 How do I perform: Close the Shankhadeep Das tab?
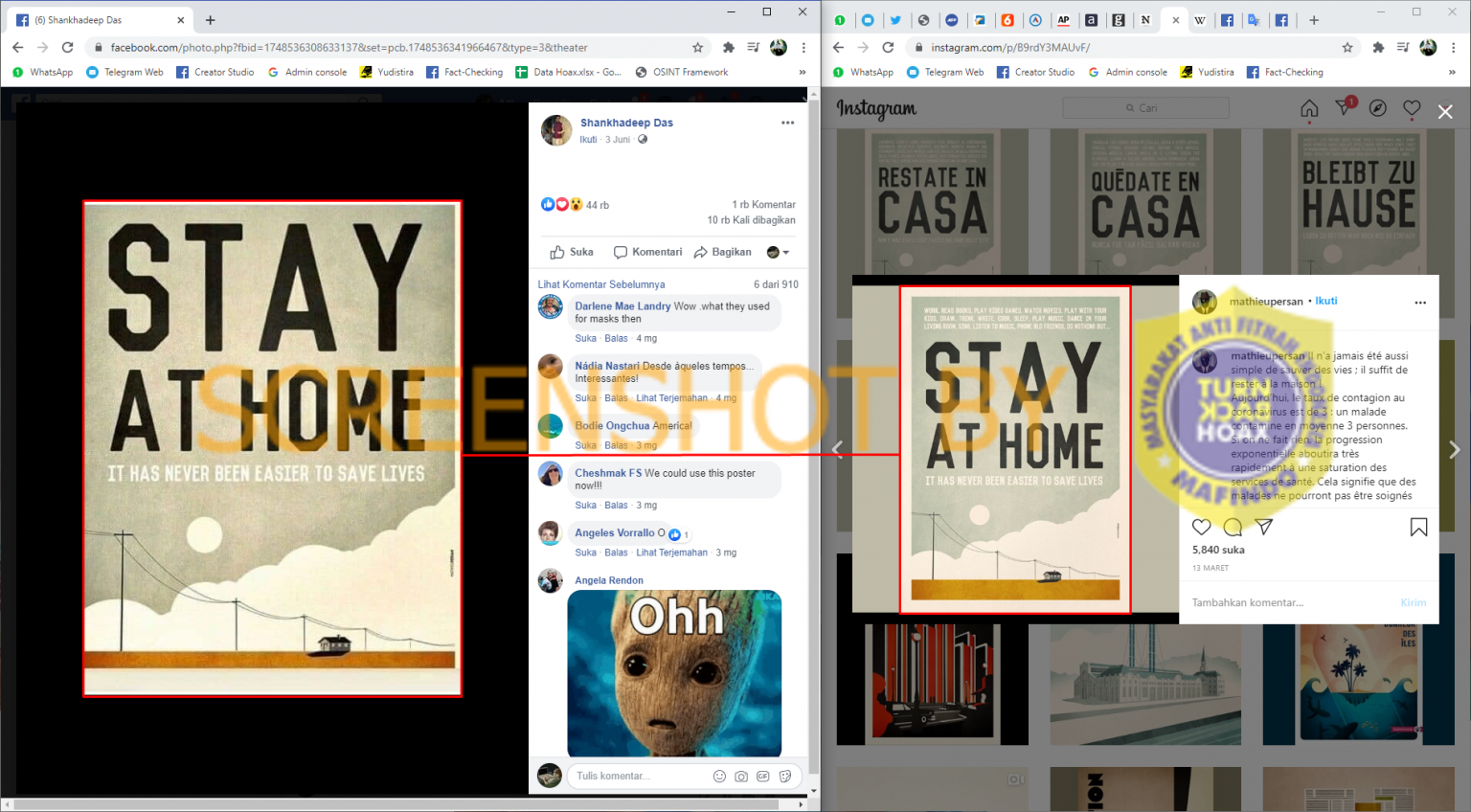tap(180, 19)
